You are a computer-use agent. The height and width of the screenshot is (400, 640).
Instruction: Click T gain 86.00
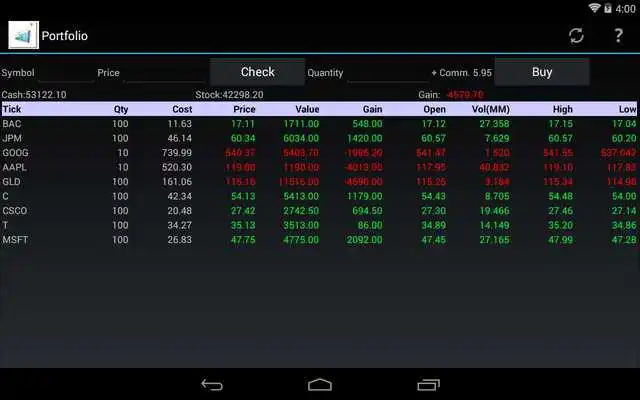tap(370, 225)
